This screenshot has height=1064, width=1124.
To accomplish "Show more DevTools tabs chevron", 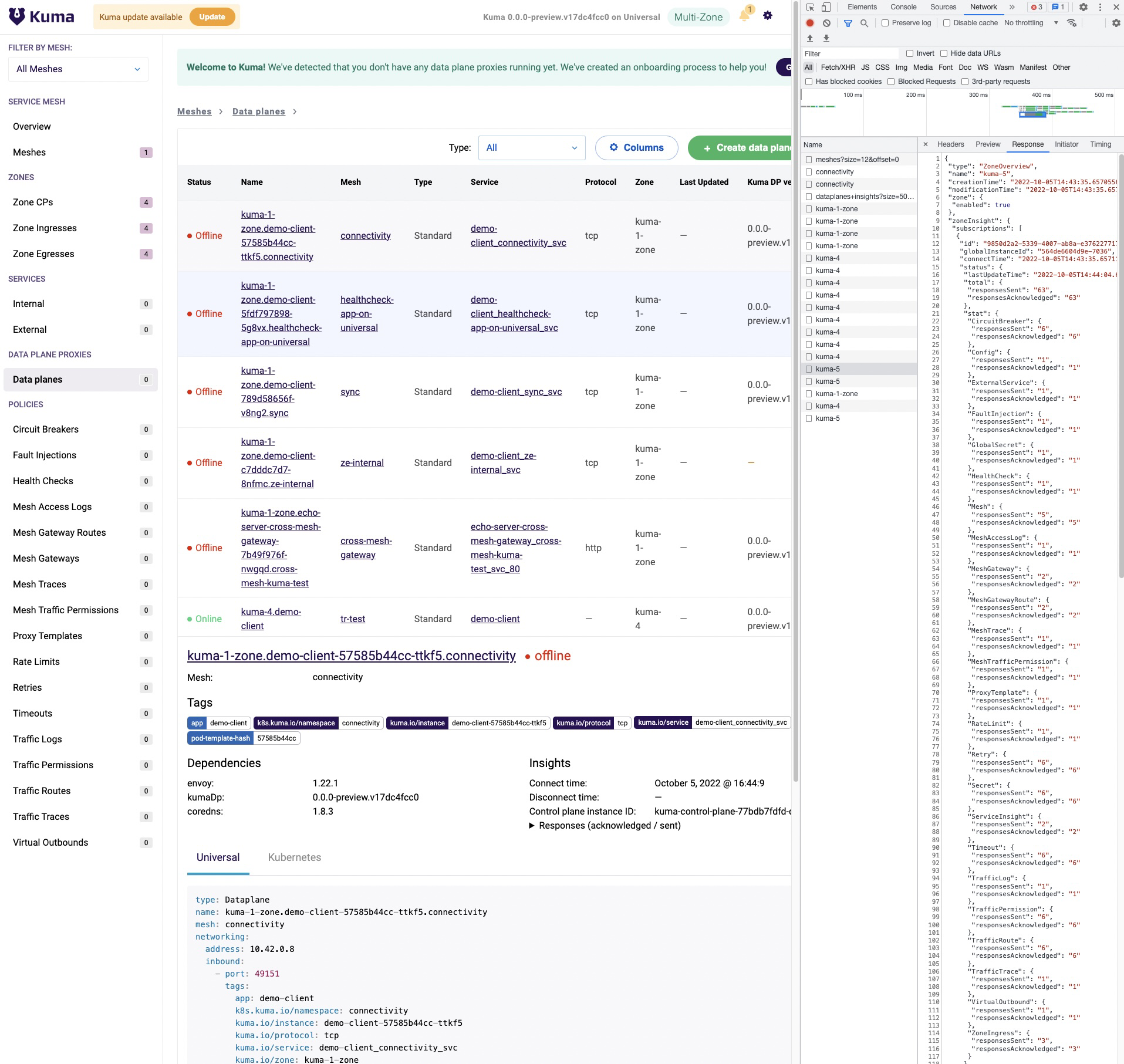I will (x=1012, y=7).
